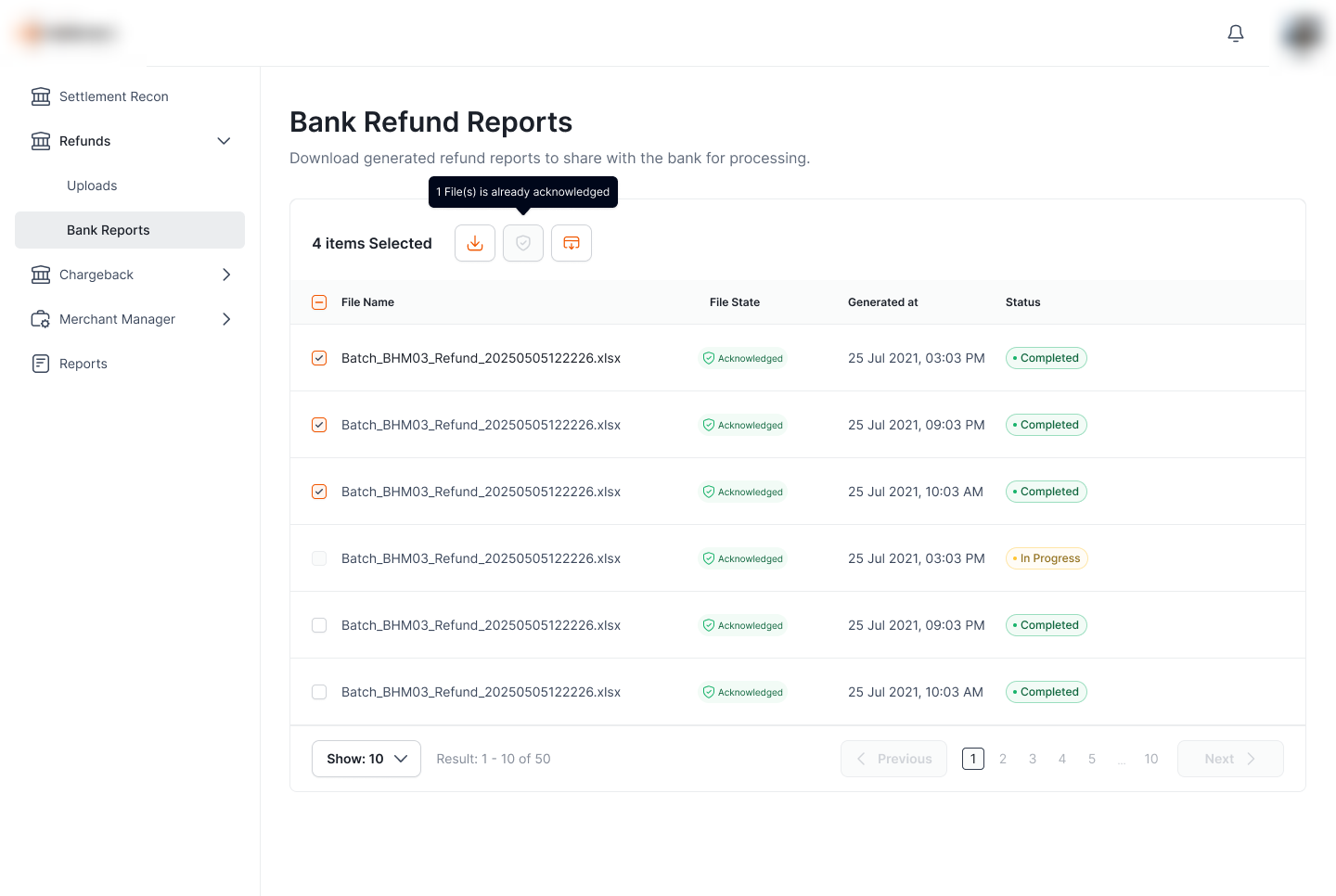This screenshot has height=896, width=1336.
Task: Select the Merchant Manager sidebar label
Action: tap(117, 319)
